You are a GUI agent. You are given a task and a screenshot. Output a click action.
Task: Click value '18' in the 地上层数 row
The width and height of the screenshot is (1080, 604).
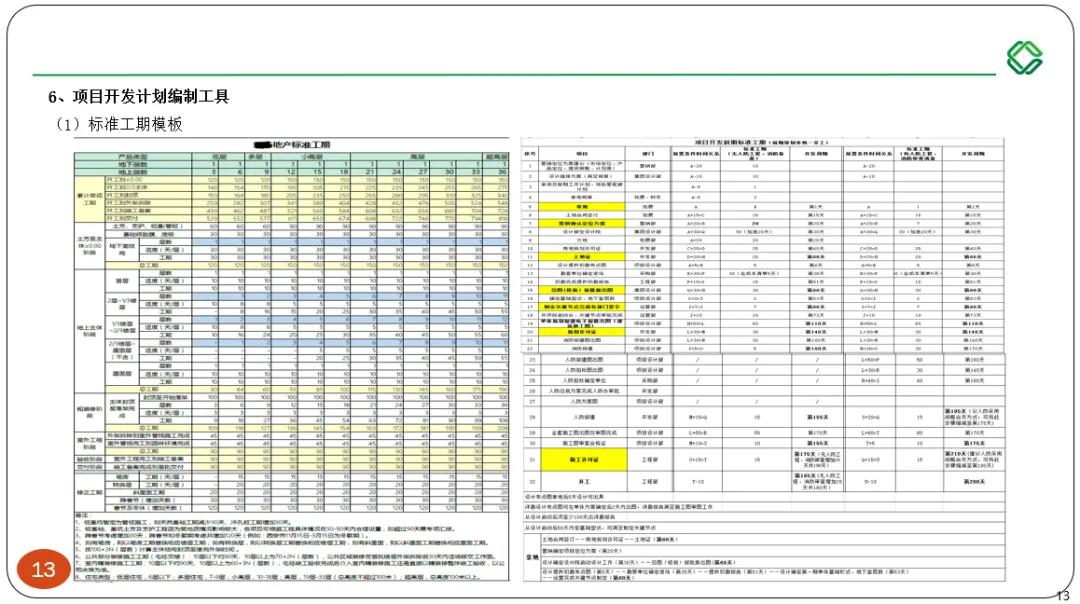coord(344,171)
